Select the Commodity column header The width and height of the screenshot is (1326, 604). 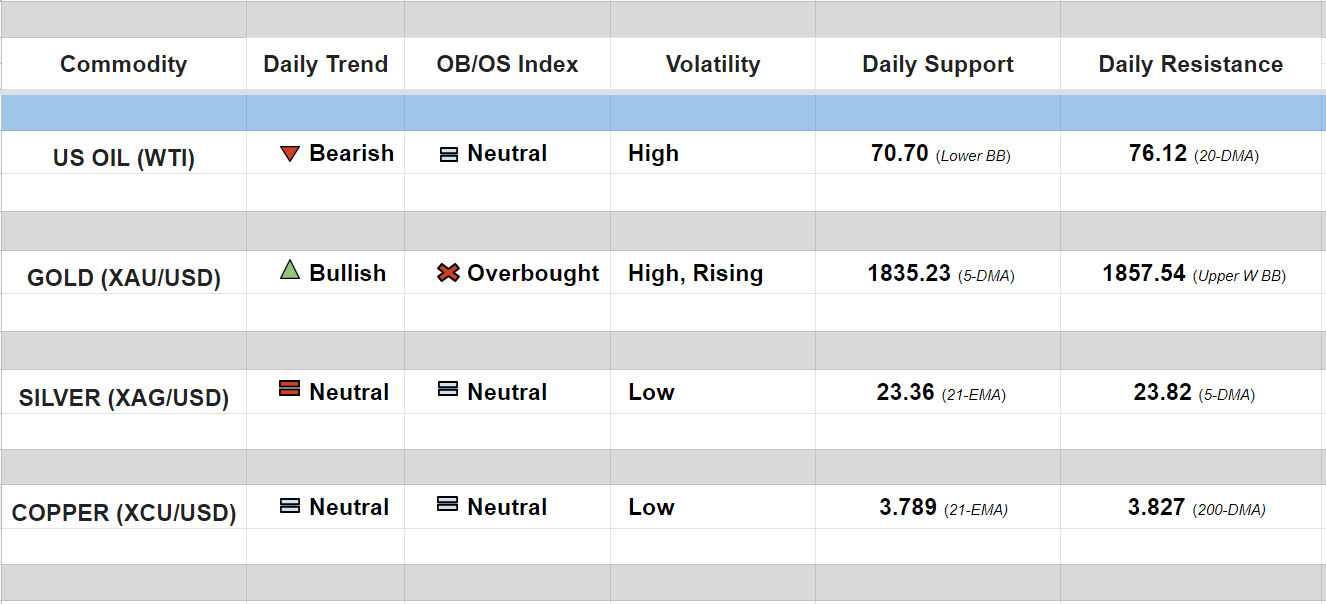click(123, 64)
